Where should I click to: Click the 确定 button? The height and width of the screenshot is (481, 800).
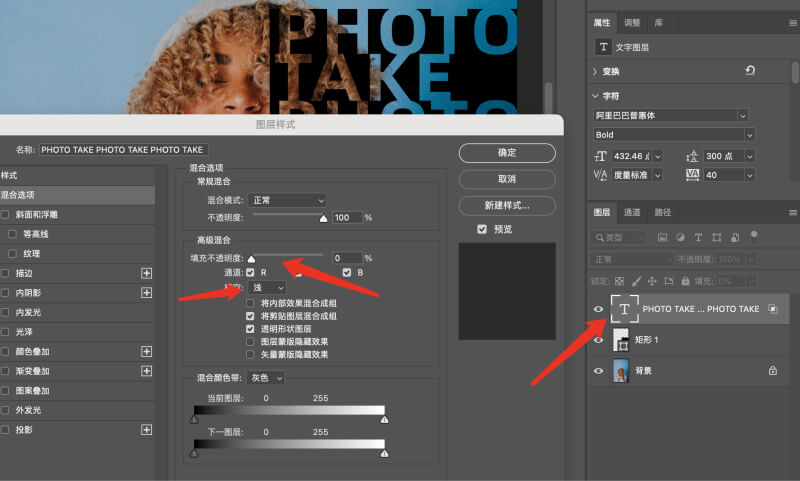pos(506,152)
